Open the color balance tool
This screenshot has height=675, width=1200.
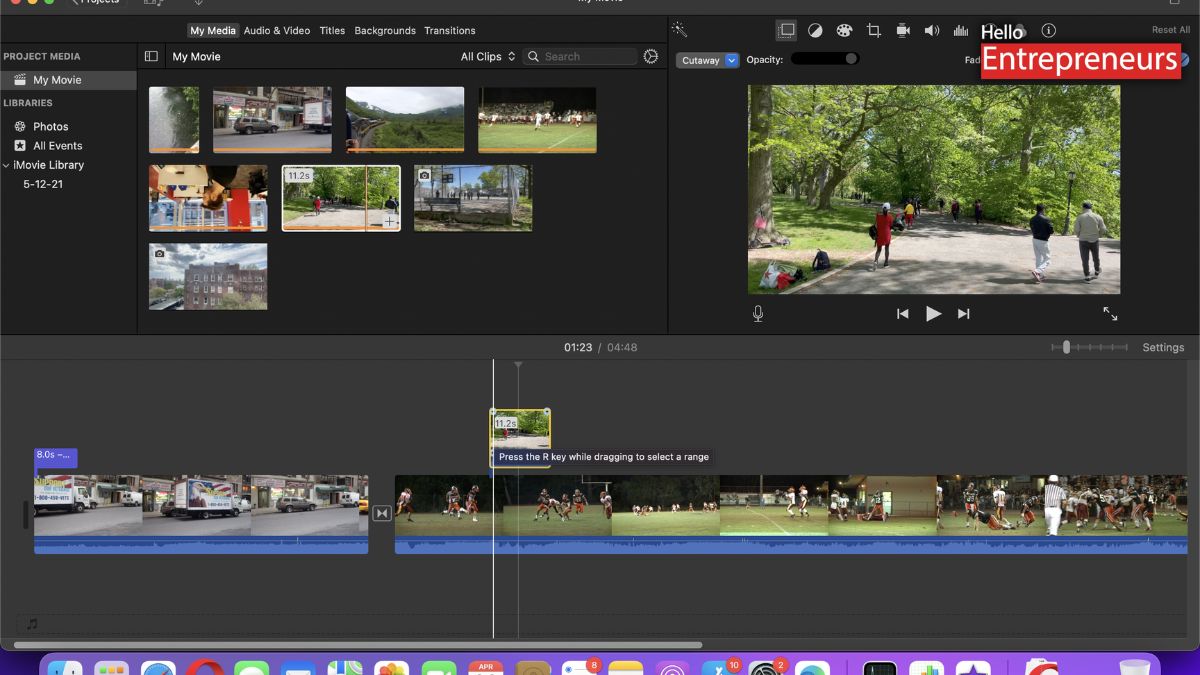[815, 30]
